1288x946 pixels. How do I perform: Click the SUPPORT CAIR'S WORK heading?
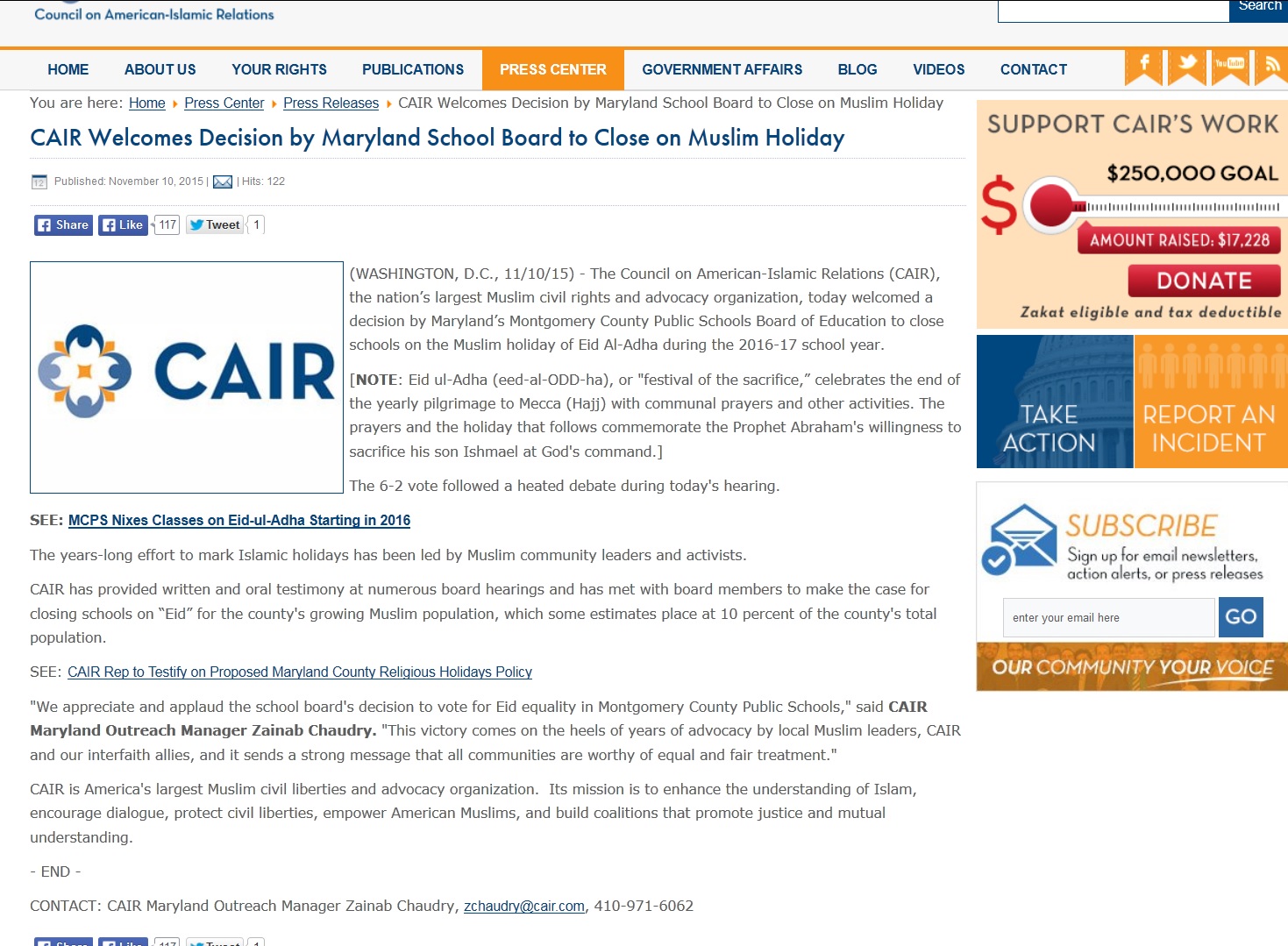(x=1133, y=124)
